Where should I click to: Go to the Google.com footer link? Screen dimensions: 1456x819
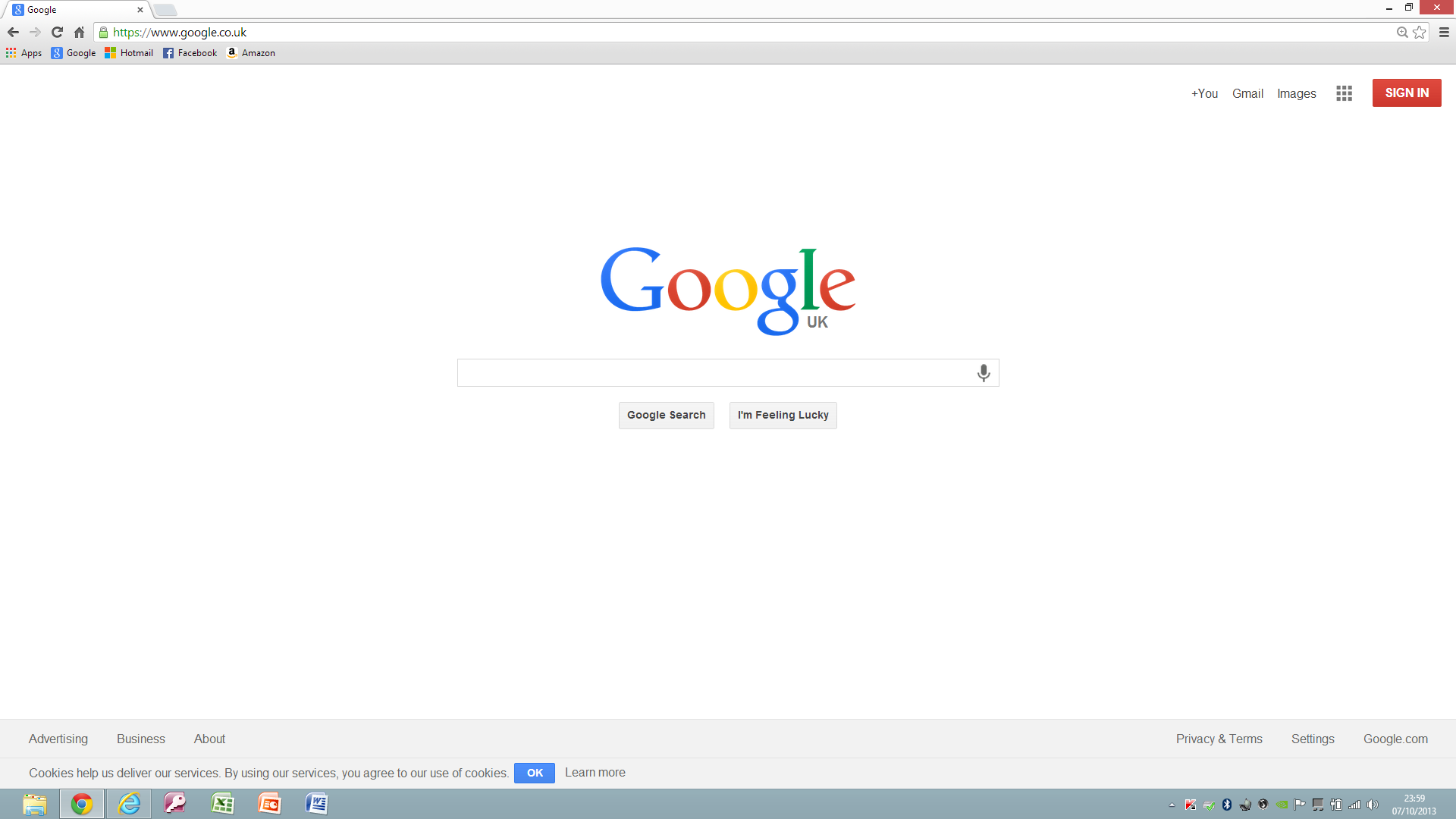tap(1395, 739)
